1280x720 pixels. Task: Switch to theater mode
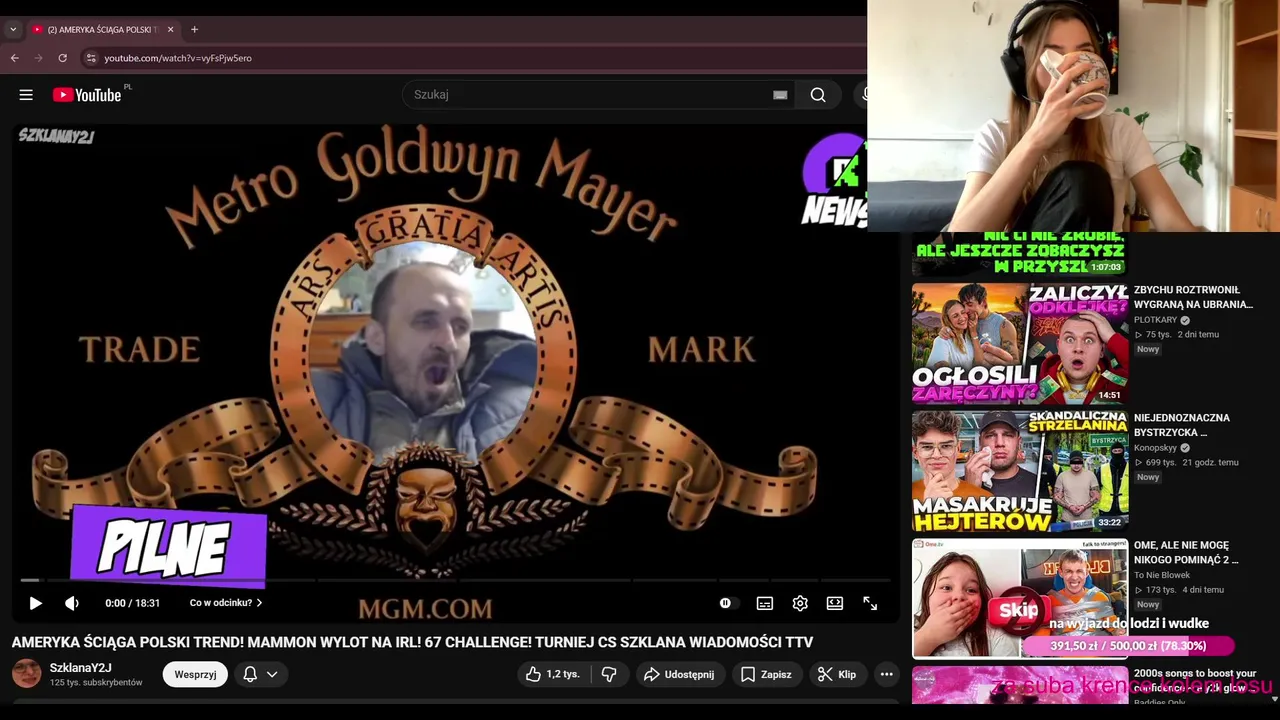coord(835,603)
